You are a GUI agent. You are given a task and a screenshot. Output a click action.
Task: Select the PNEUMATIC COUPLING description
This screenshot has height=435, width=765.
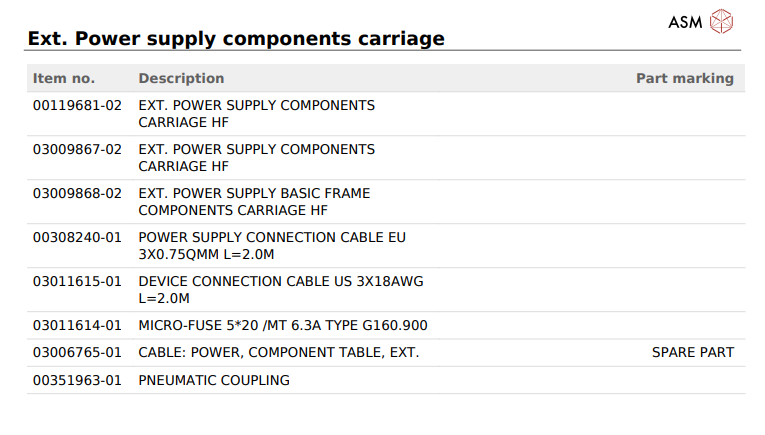point(214,380)
